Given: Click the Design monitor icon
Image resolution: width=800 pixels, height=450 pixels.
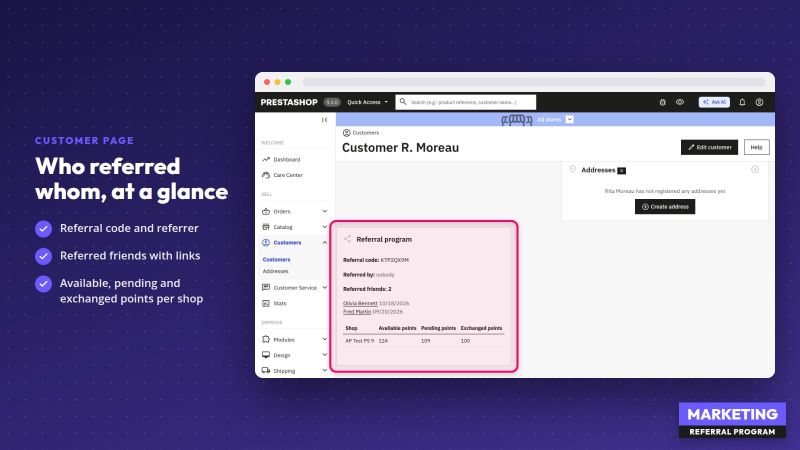Looking at the screenshot, I should tap(266, 355).
